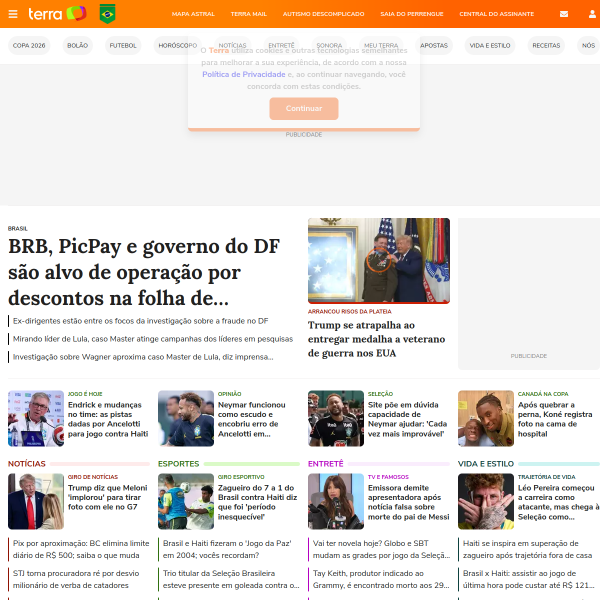
Task: Open Neymar funcionou como escudo article
Action: point(251,419)
